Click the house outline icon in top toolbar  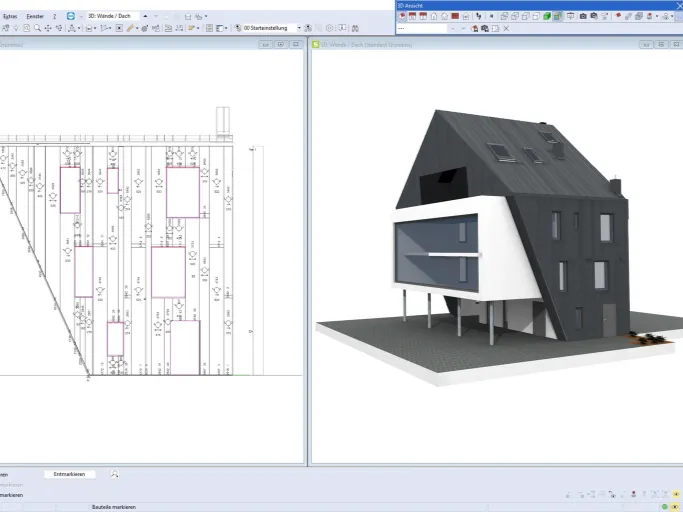coord(188,17)
